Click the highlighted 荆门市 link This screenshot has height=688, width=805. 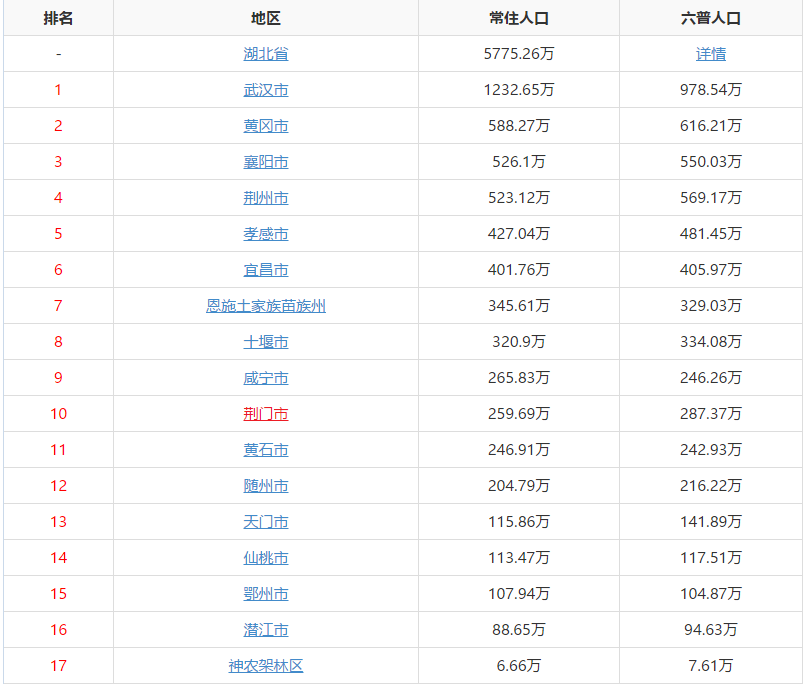tap(264, 413)
